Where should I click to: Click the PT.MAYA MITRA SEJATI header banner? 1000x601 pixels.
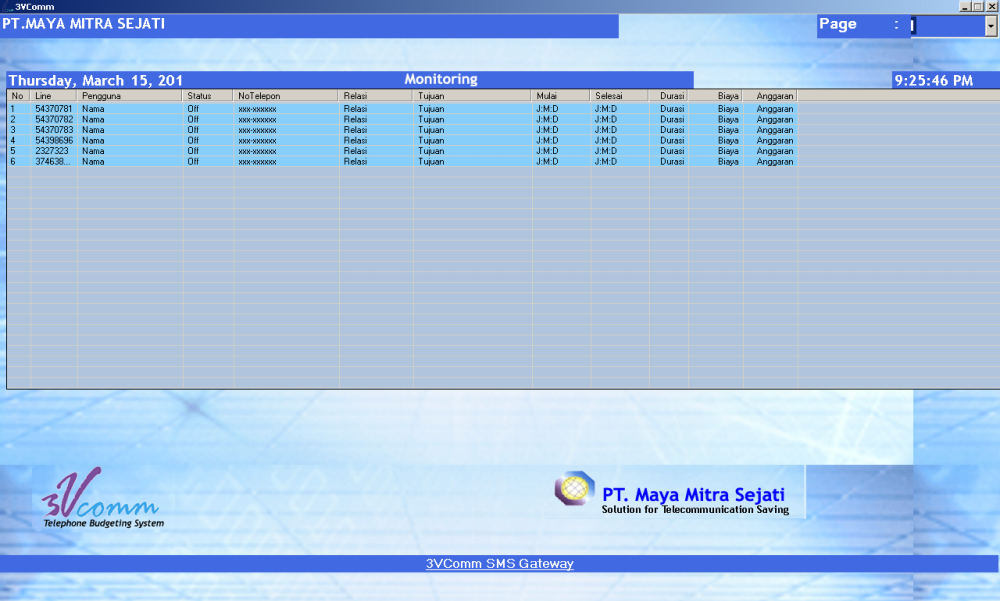tap(309, 26)
